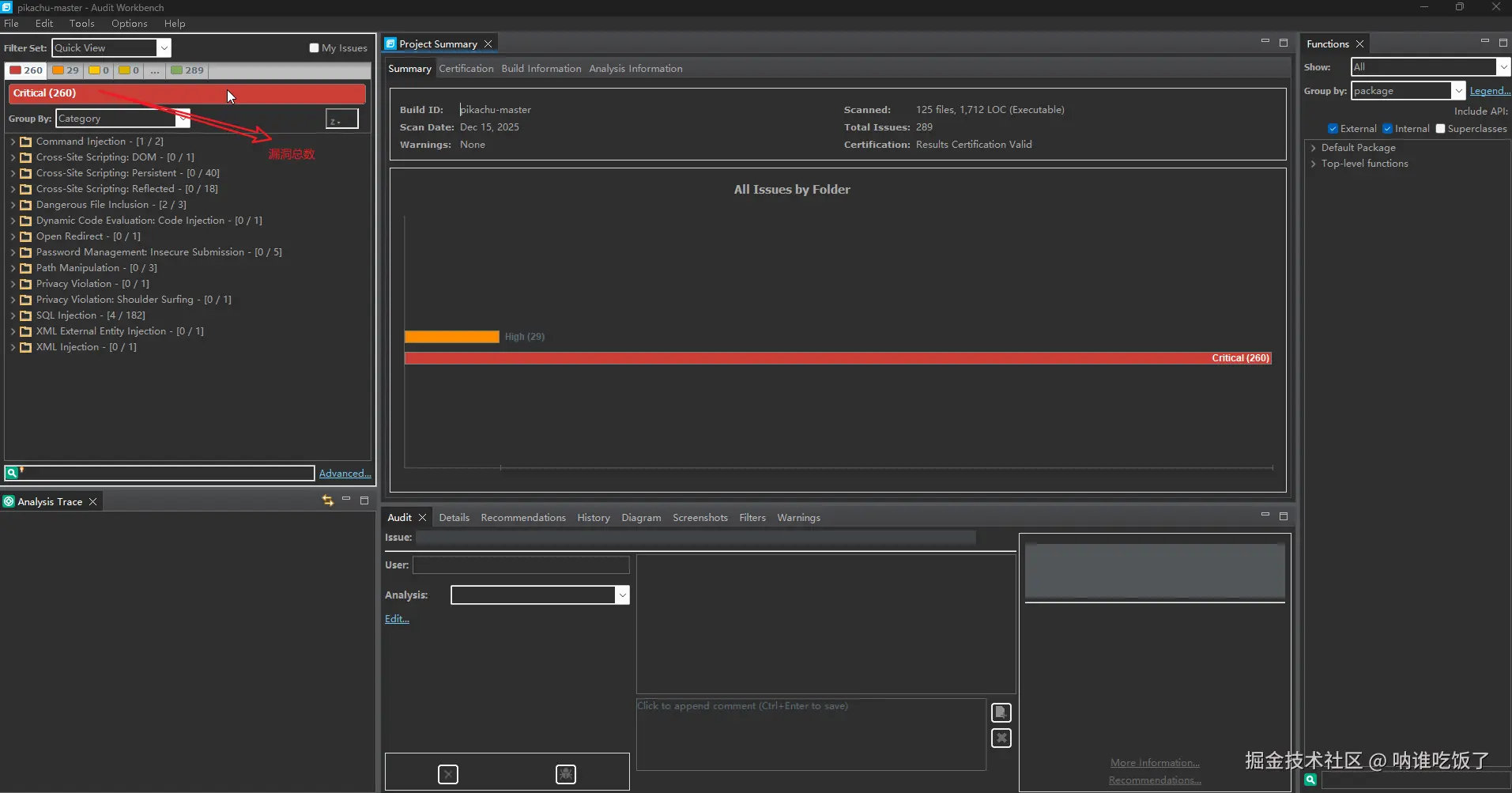Viewport: 1512px width, 793px height.
Task: Uncheck the Internal API checkbox
Action: pos(1387,128)
